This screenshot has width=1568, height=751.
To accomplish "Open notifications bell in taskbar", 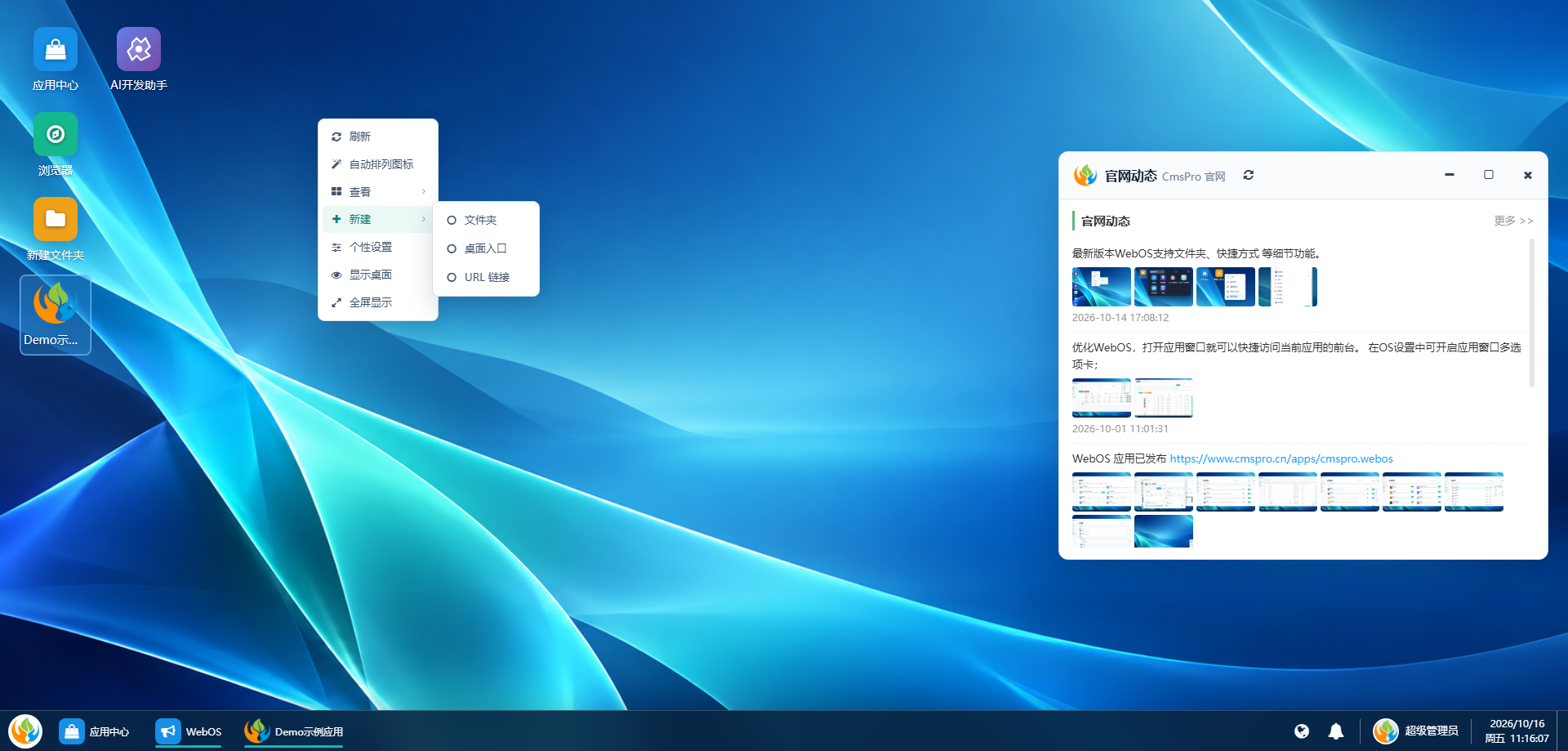I will [x=1336, y=731].
